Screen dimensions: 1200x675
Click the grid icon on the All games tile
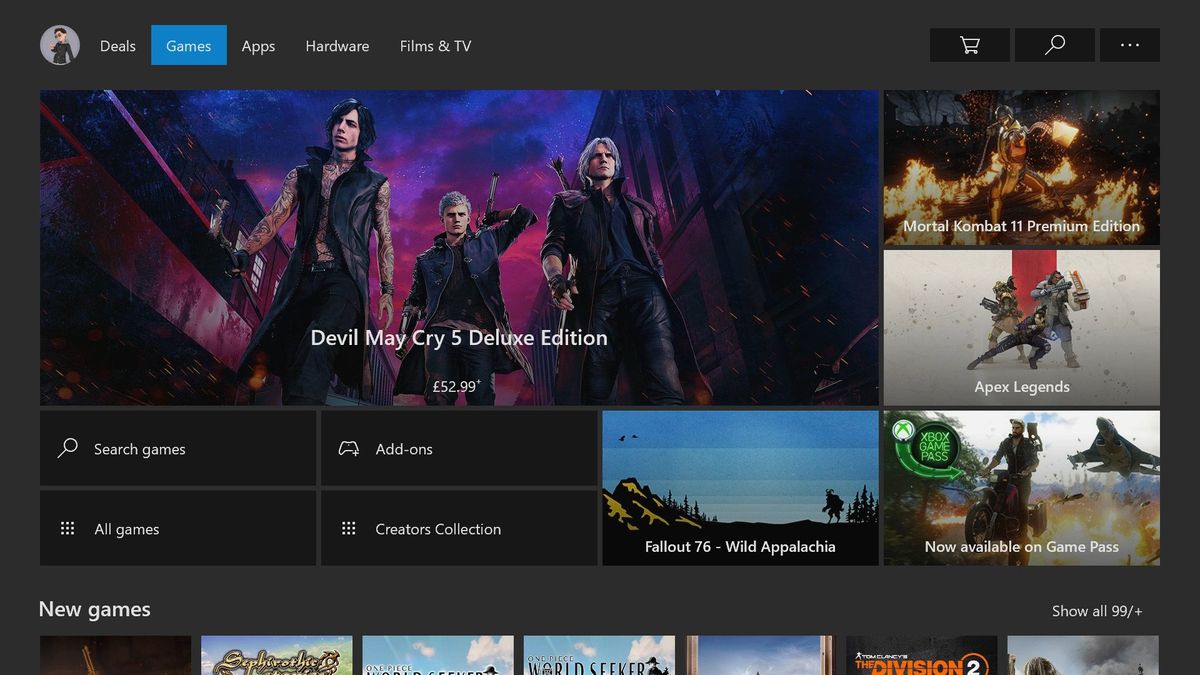[67, 528]
